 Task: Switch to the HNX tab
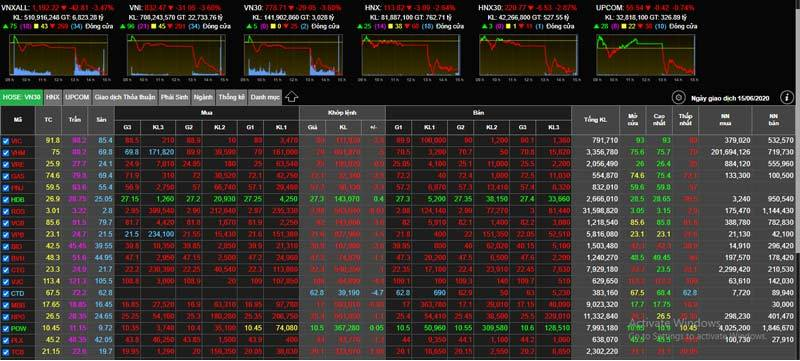[x=53, y=97]
